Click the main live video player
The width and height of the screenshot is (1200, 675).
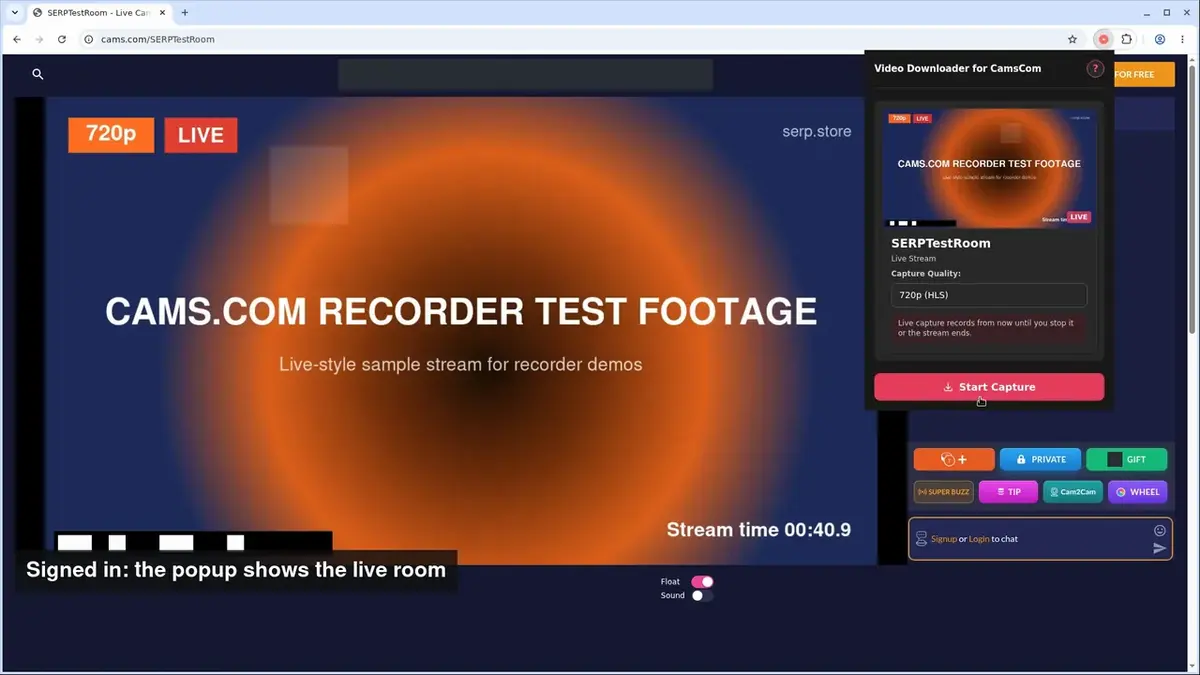pos(460,330)
